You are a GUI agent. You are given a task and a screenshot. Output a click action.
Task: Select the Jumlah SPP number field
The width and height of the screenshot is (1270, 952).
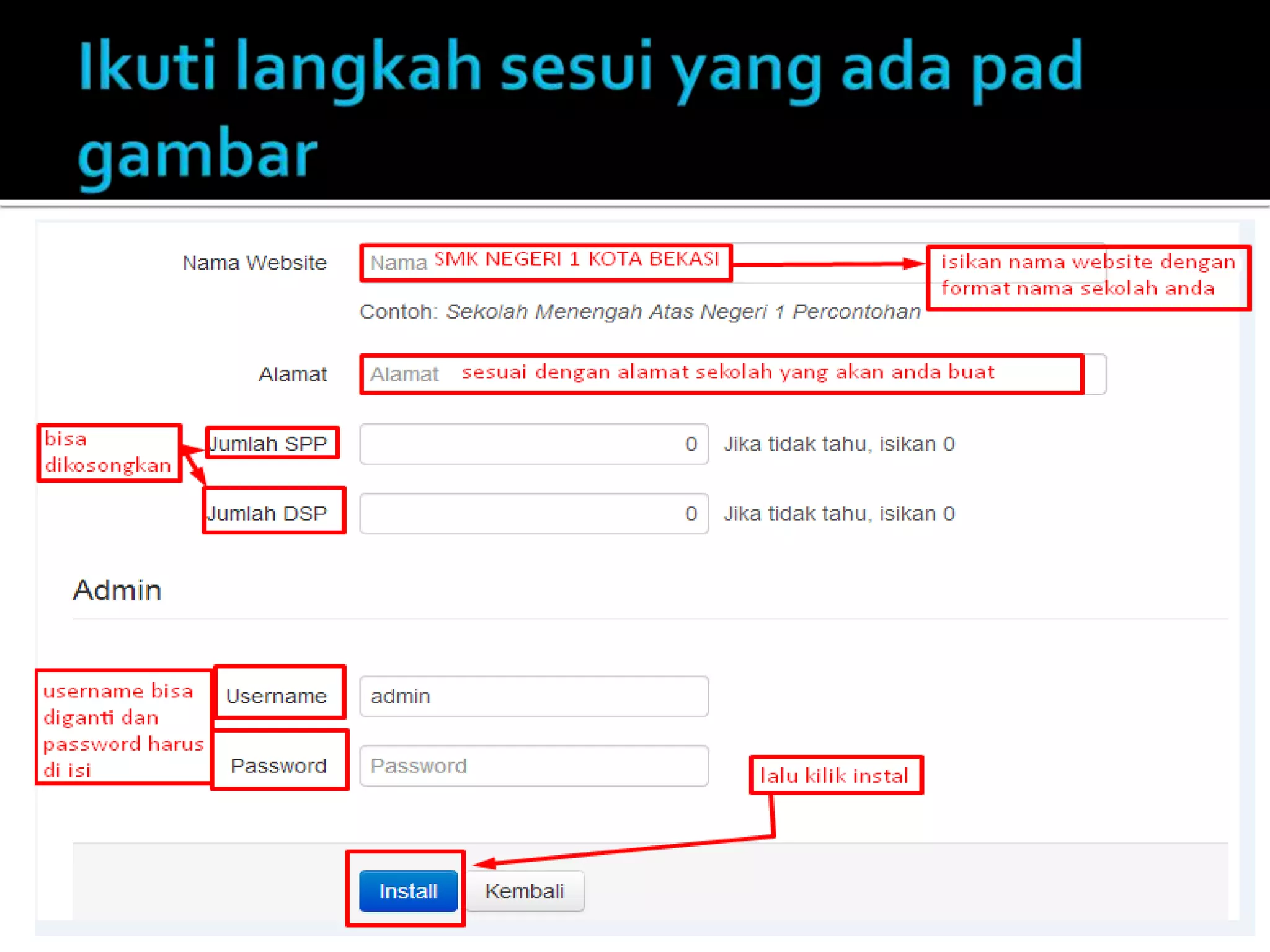pyautogui.click(x=534, y=444)
